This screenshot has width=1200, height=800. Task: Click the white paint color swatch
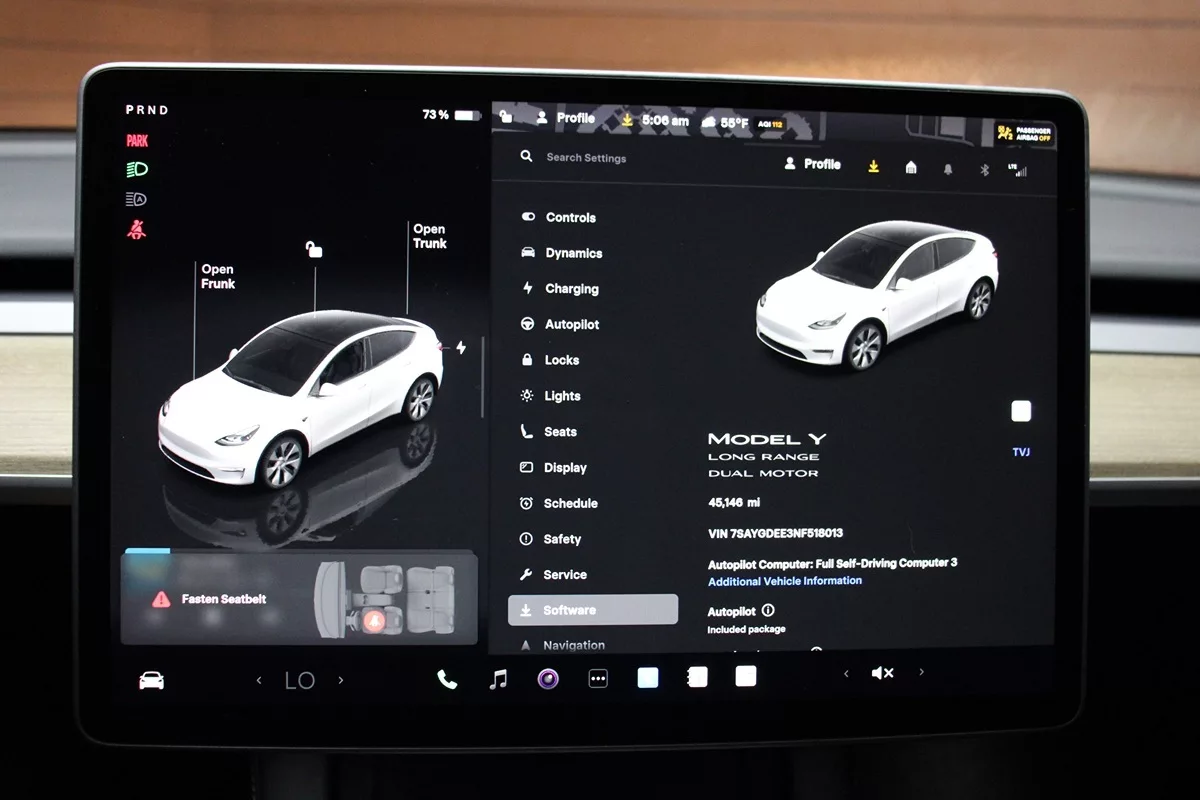pyautogui.click(x=1021, y=411)
